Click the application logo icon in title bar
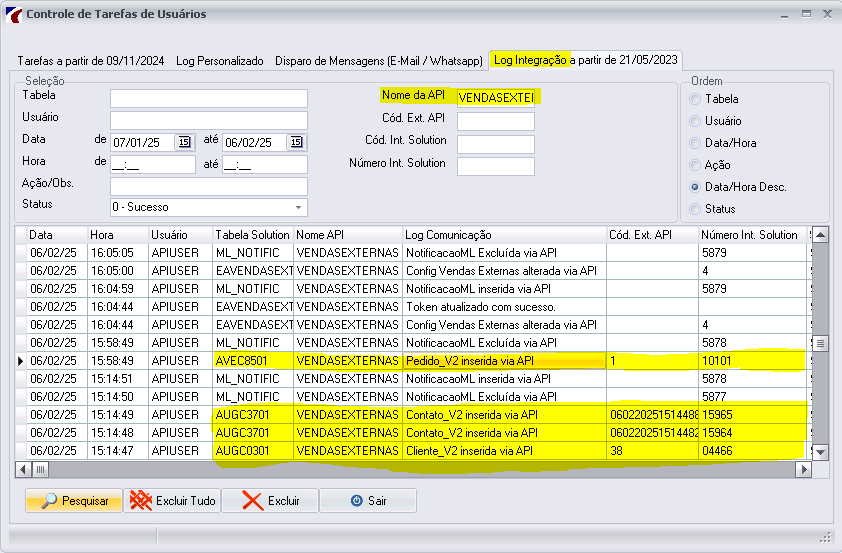The width and height of the screenshot is (842, 553). (x=13, y=14)
